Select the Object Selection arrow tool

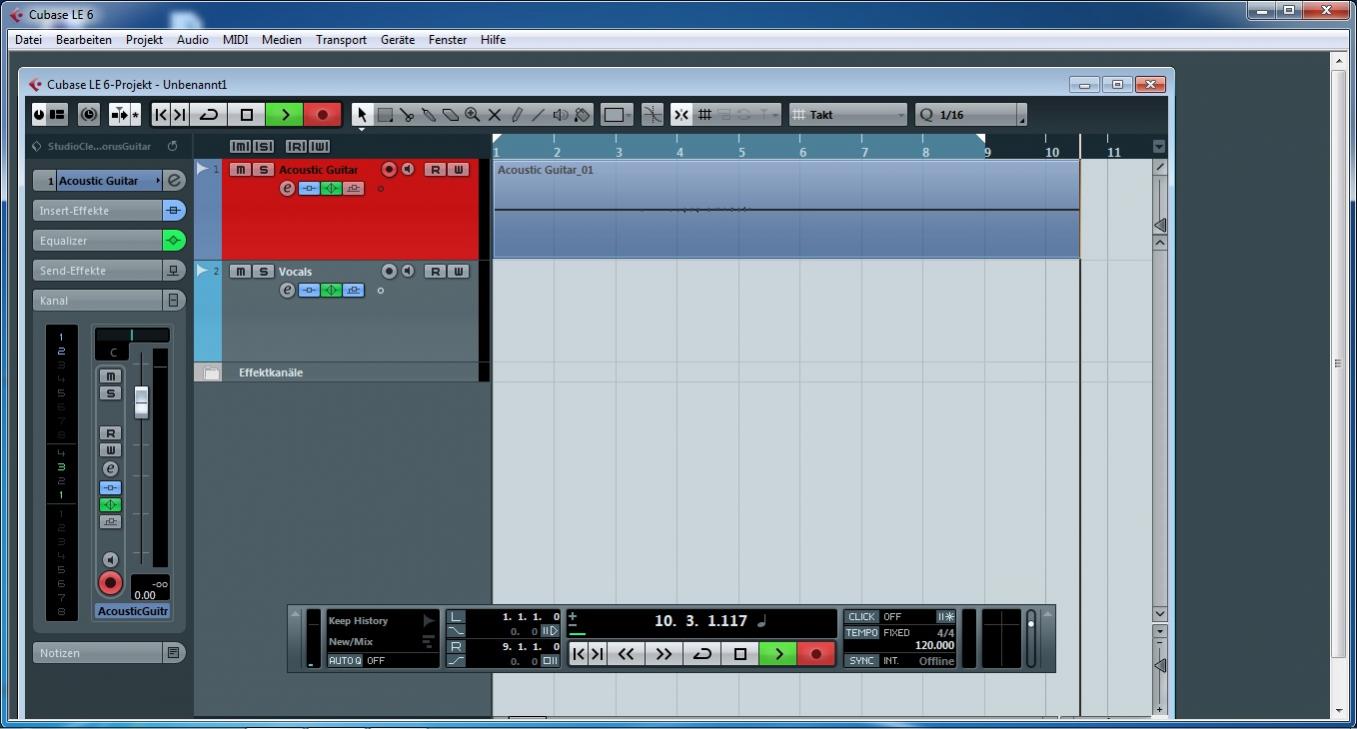point(362,115)
